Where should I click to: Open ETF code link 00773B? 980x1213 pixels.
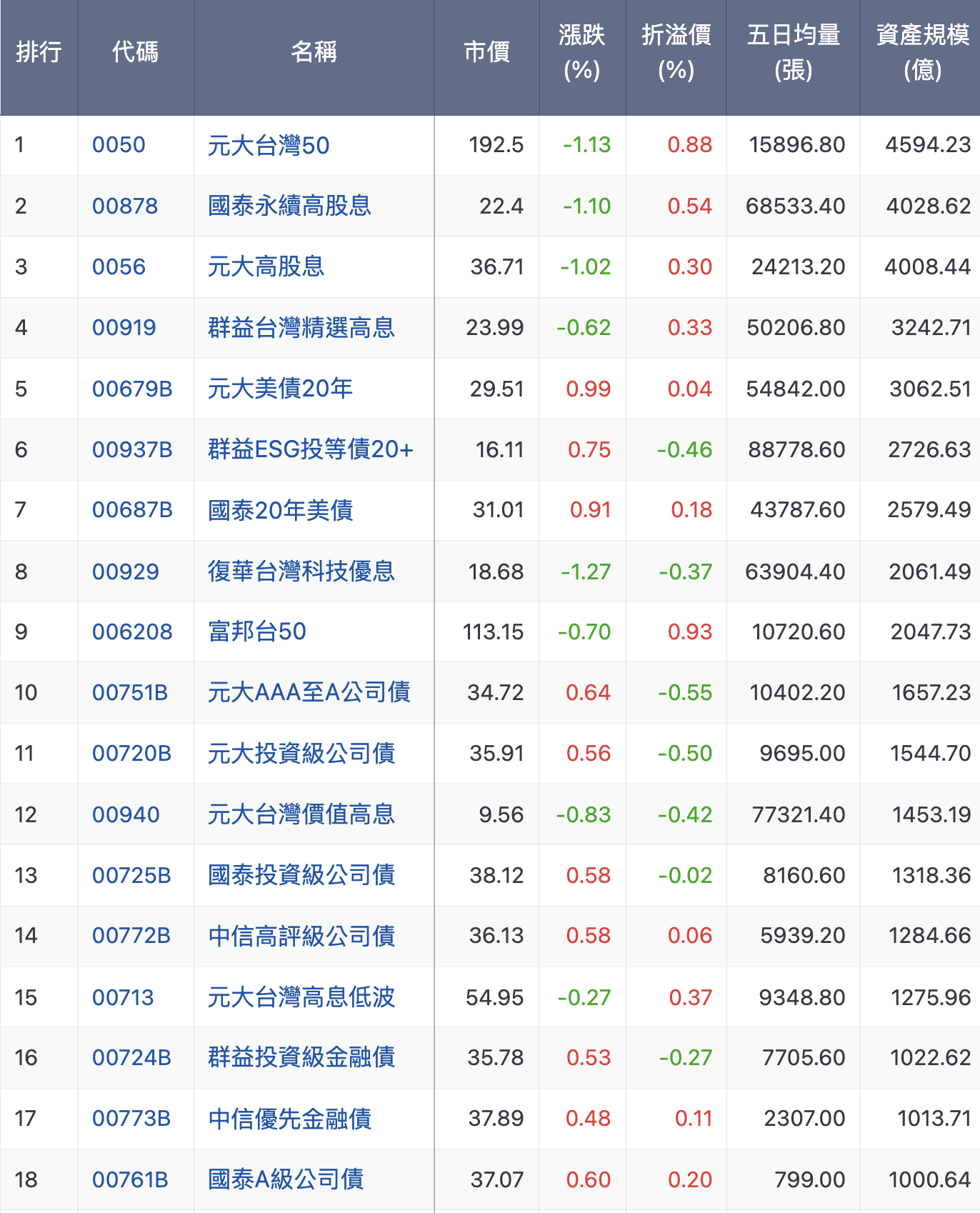pyautogui.click(x=131, y=1118)
